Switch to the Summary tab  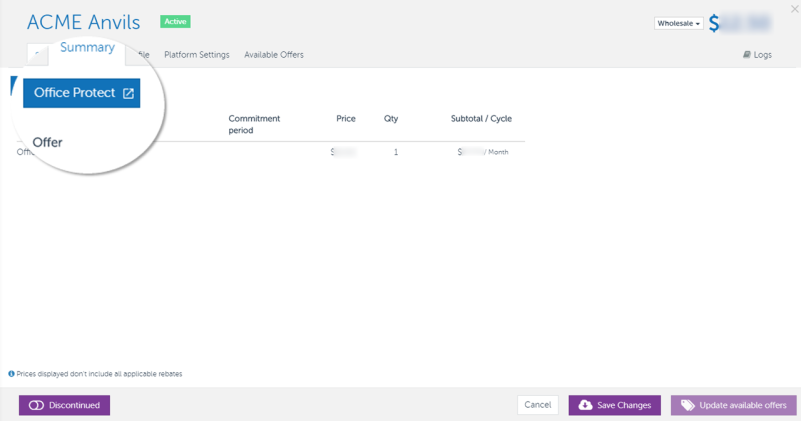pos(87,48)
